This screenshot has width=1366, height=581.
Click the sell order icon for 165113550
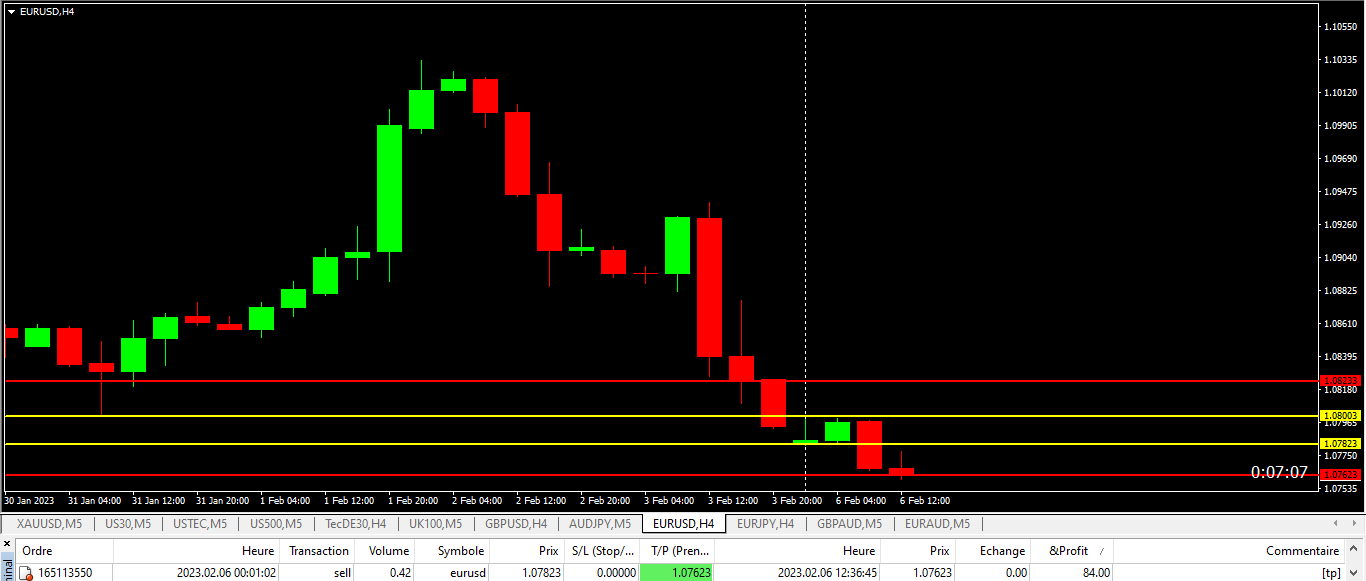coord(26,573)
